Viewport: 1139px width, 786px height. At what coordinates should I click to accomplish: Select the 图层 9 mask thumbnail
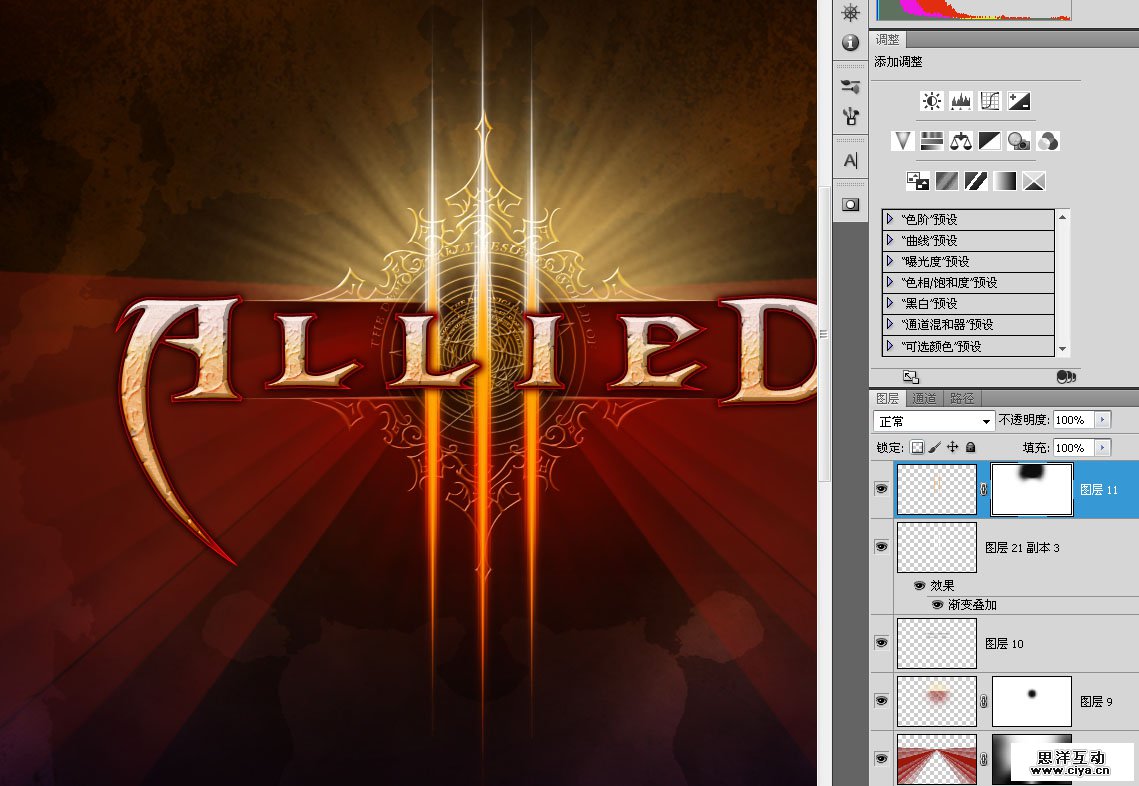pos(1031,701)
